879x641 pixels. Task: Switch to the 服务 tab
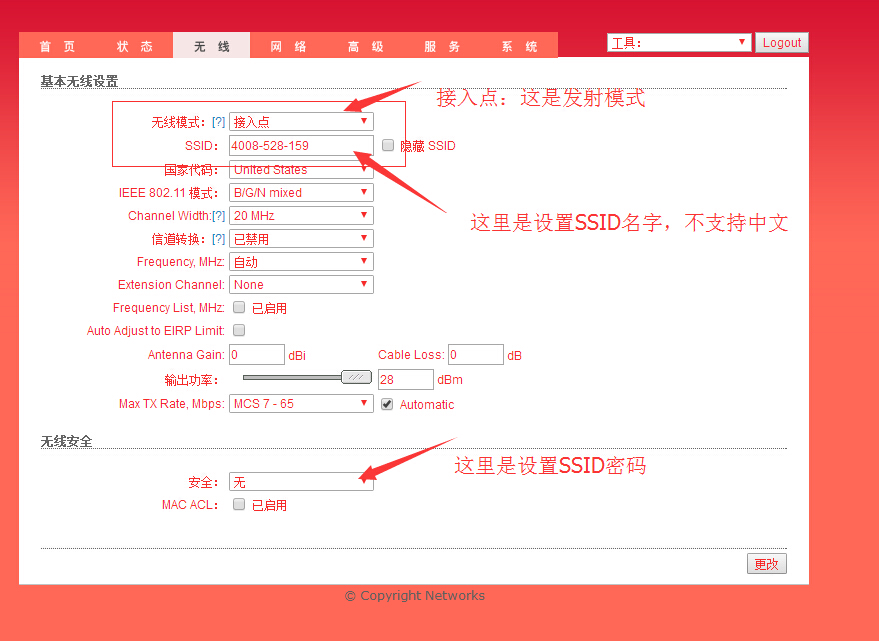tap(442, 47)
